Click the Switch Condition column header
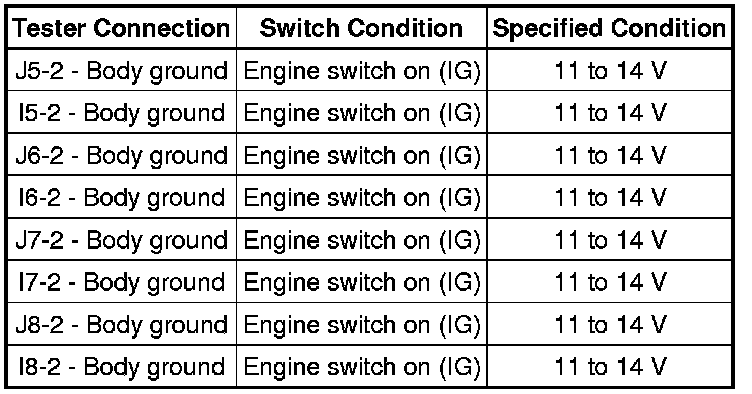 [x=362, y=28]
